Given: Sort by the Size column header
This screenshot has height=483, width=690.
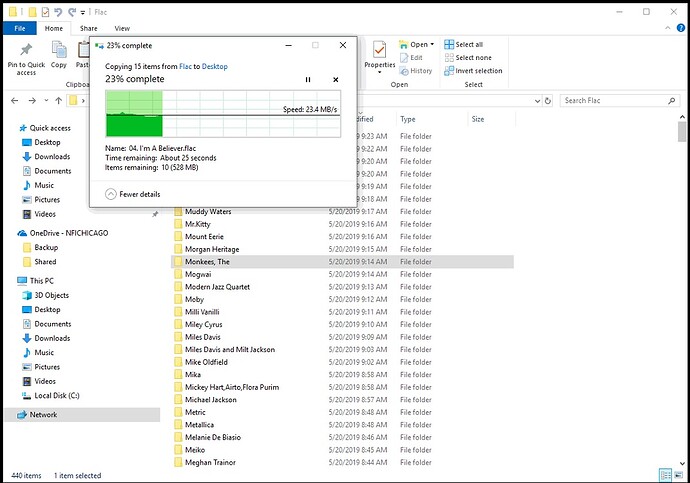Looking at the screenshot, I should pos(478,119).
